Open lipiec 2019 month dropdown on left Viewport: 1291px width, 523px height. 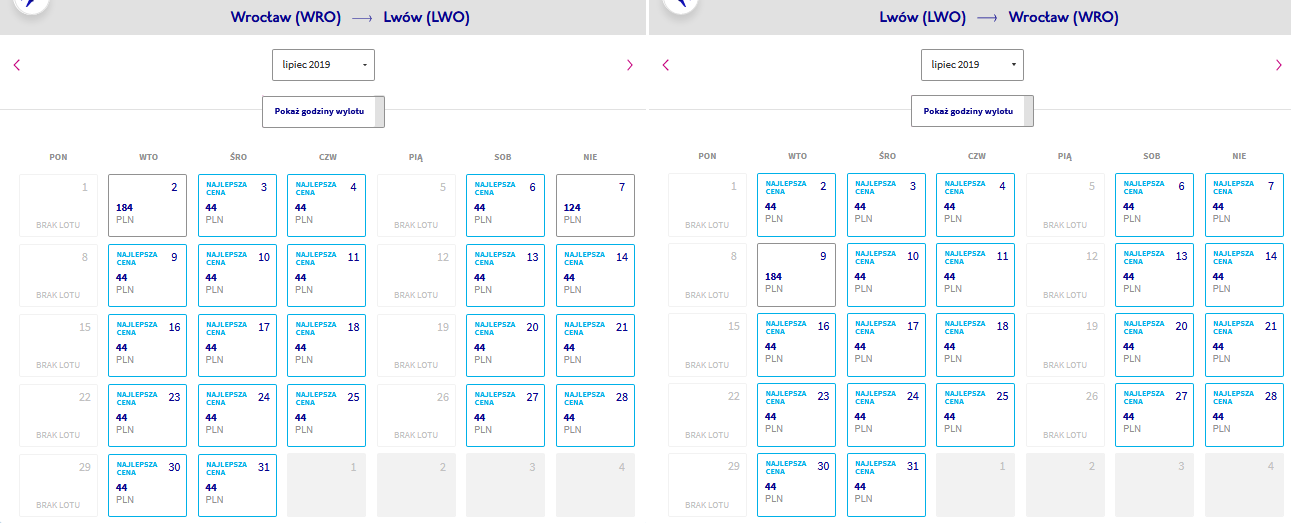[x=323, y=65]
